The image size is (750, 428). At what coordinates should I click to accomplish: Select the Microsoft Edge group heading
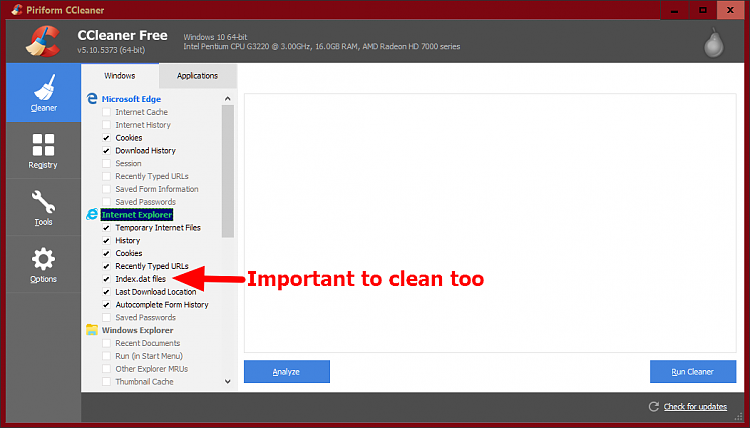point(131,99)
